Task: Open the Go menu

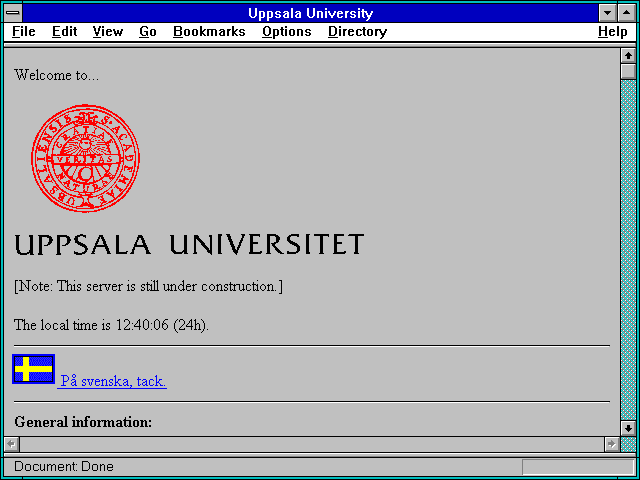Action: pos(148,32)
